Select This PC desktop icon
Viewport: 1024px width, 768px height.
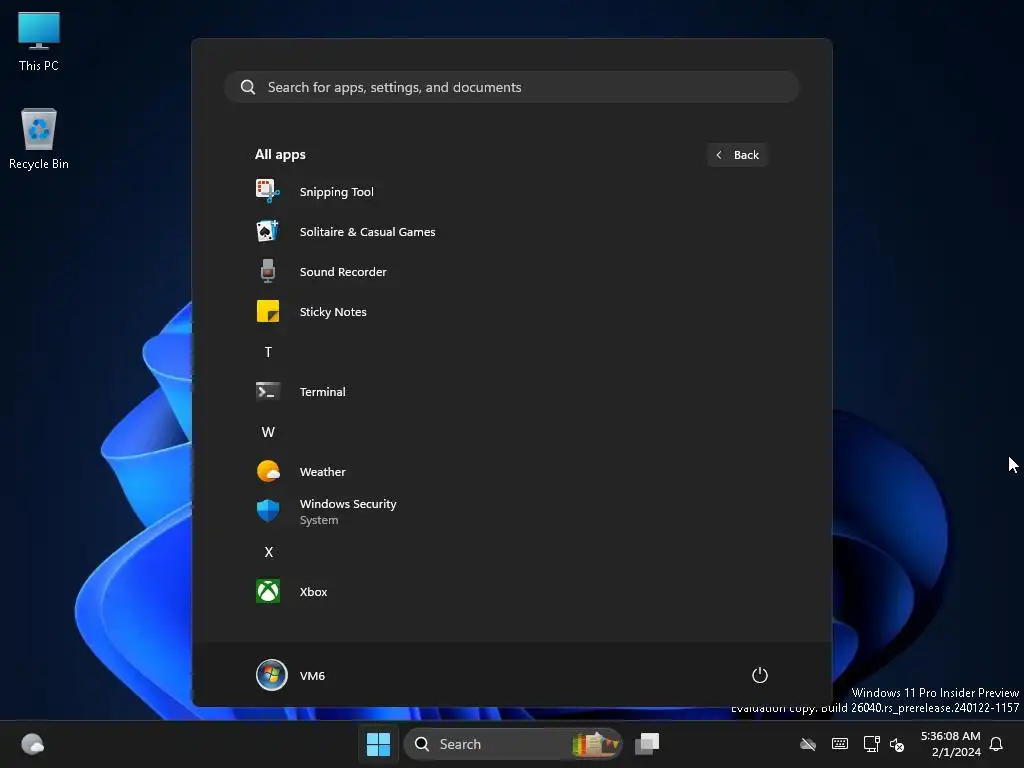[39, 41]
